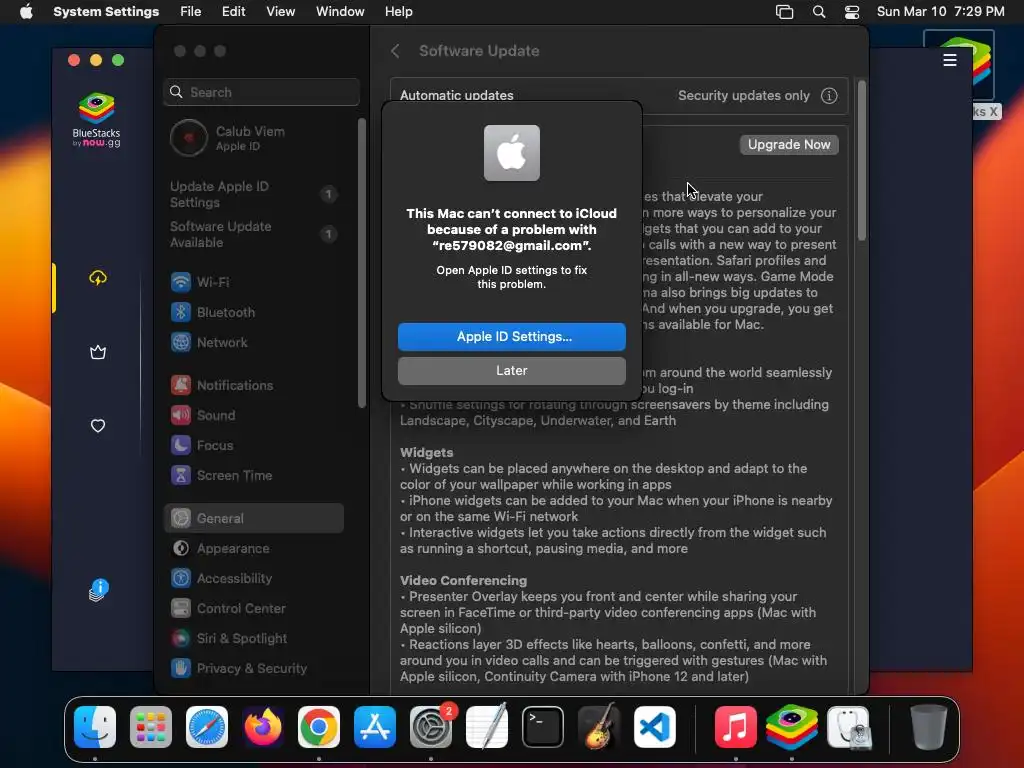Open Update Apple ID Settings item

pyautogui.click(x=255, y=195)
